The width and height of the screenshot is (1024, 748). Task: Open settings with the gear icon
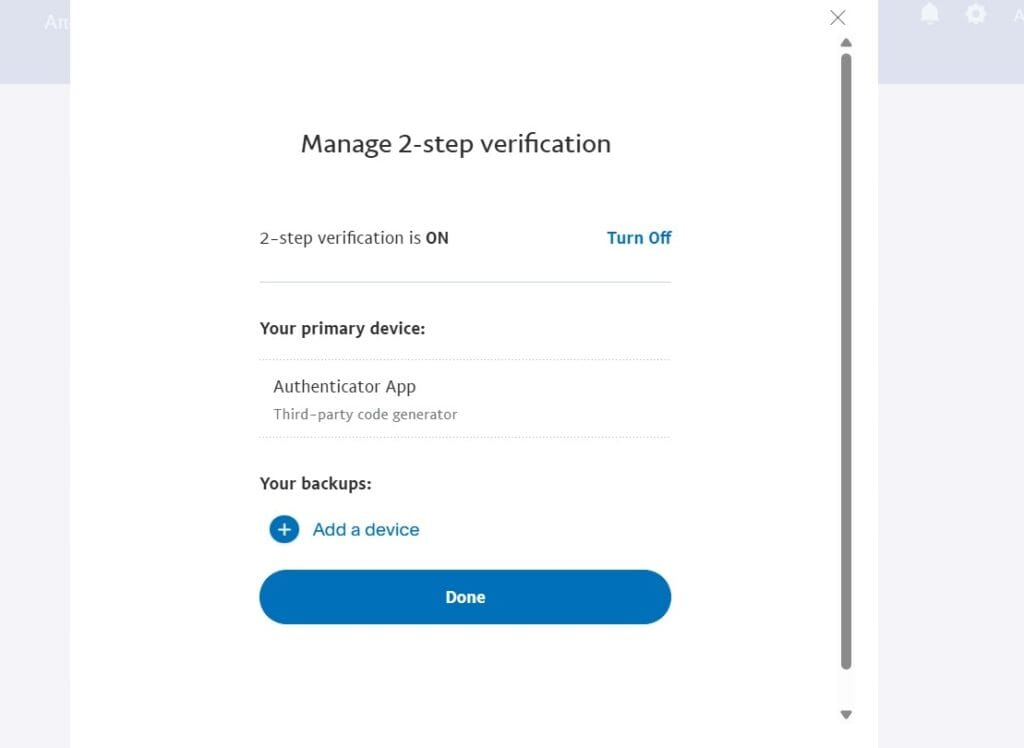click(x=975, y=14)
